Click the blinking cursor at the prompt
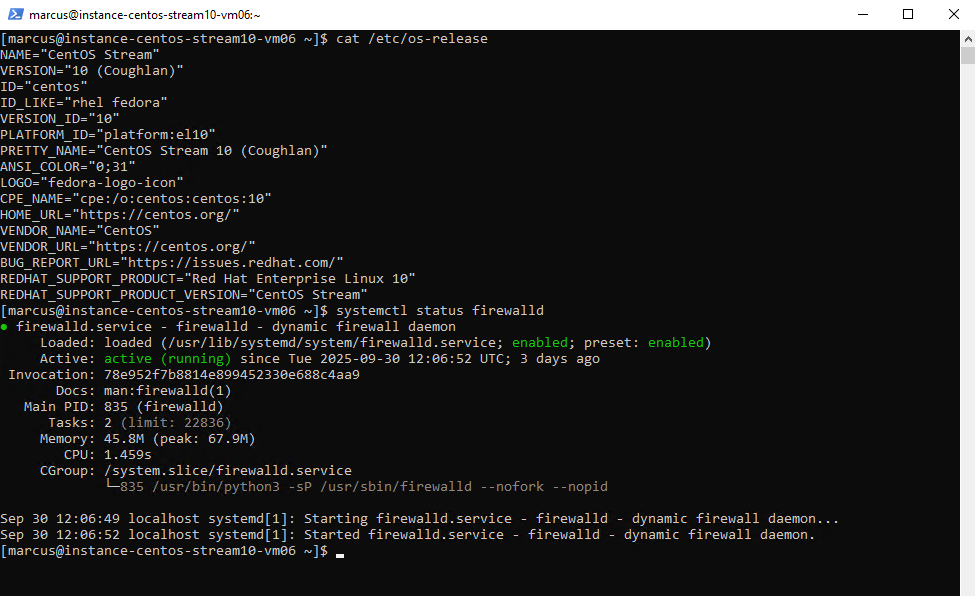Image resolution: width=975 pixels, height=596 pixels. [x=340, y=552]
